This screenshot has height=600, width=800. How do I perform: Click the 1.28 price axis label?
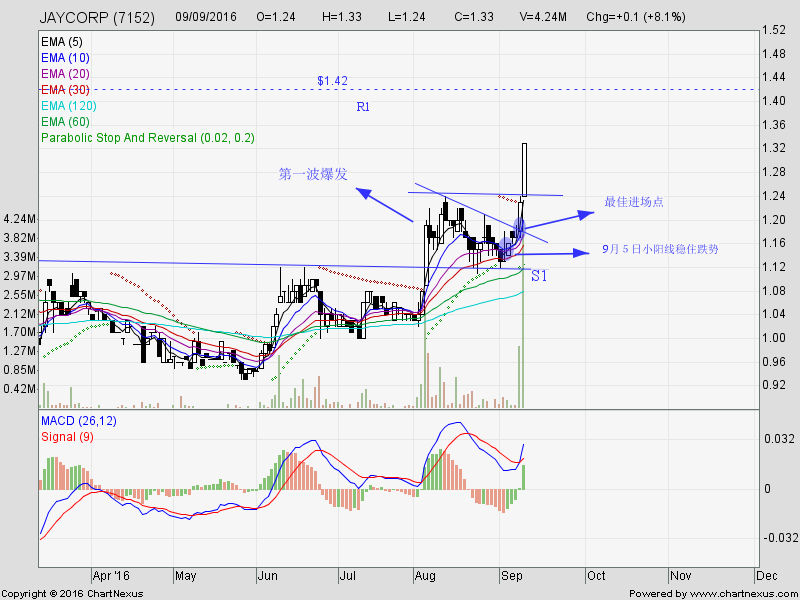point(773,172)
